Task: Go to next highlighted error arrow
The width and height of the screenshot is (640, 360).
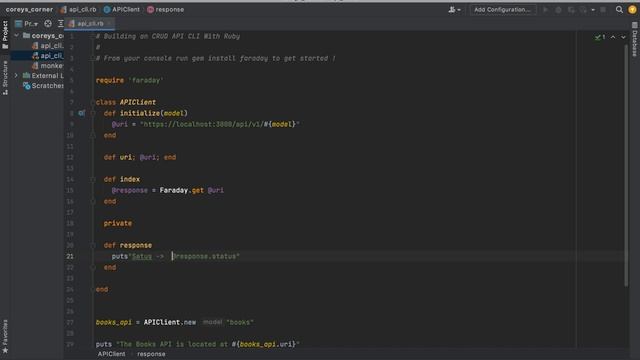Action: click(623, 37)
